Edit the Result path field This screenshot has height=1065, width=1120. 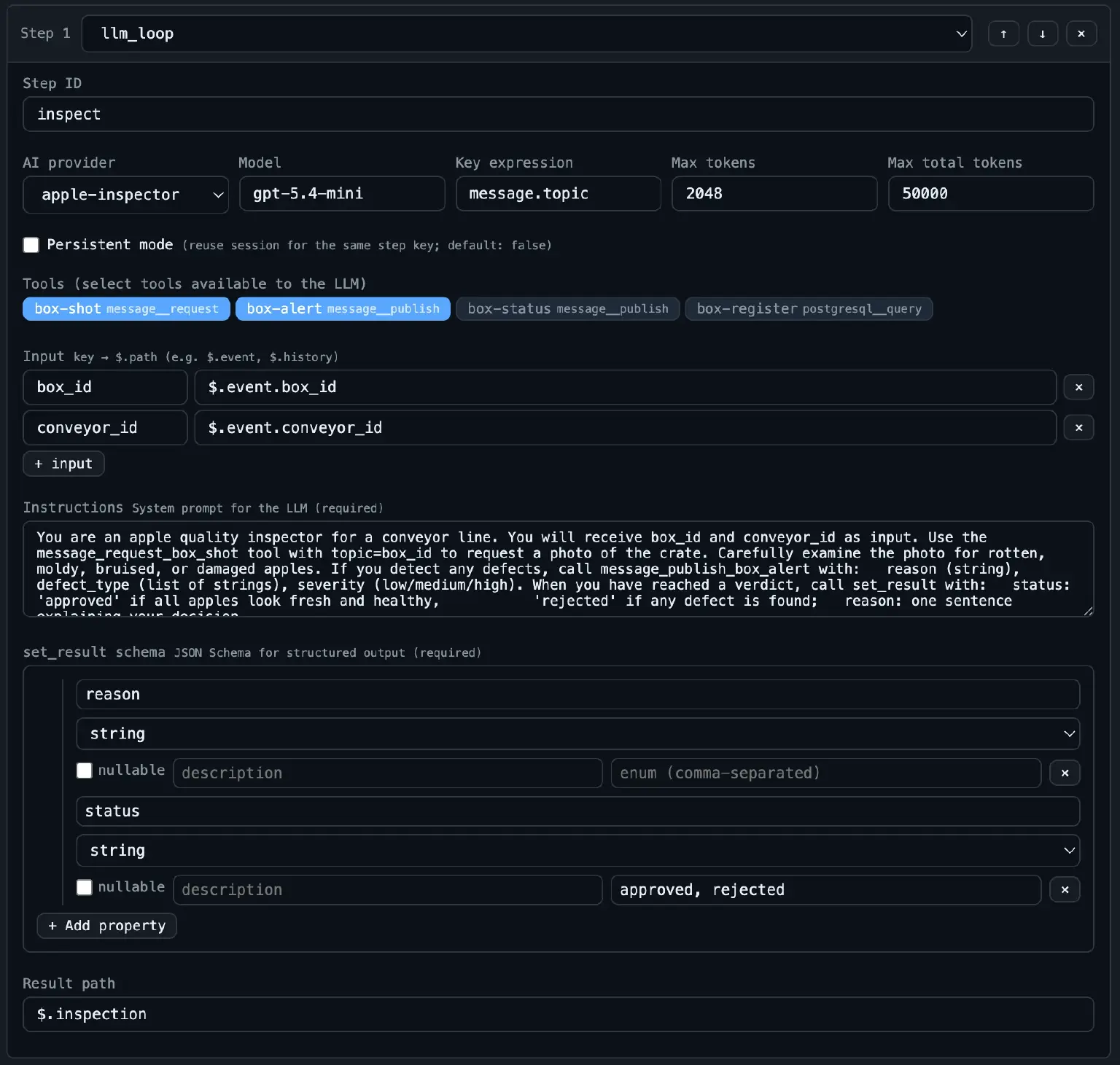tap(558, 1014)
